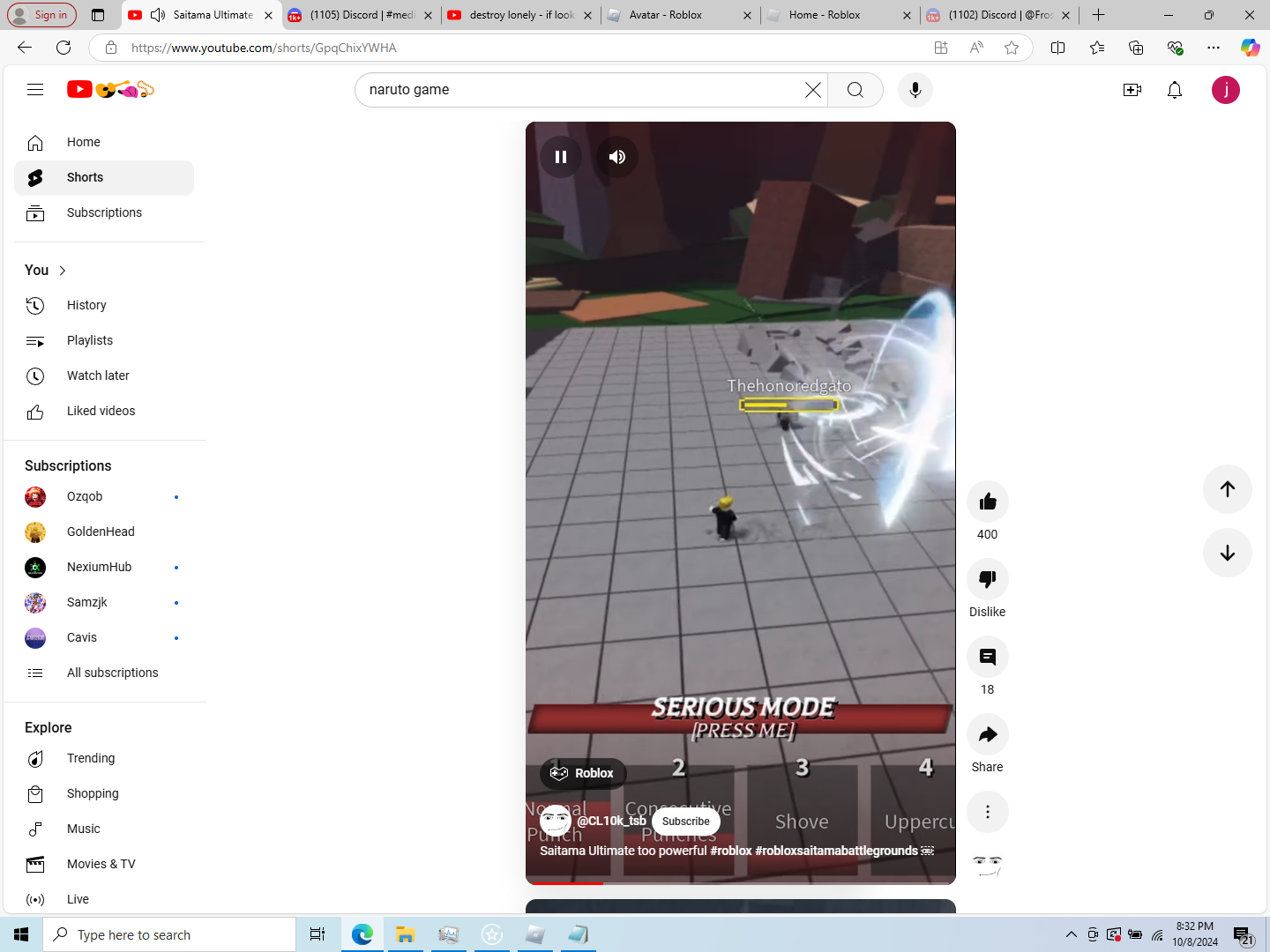Click the YouTube logo
The image size is (1270, 952).
click(111, 89)
